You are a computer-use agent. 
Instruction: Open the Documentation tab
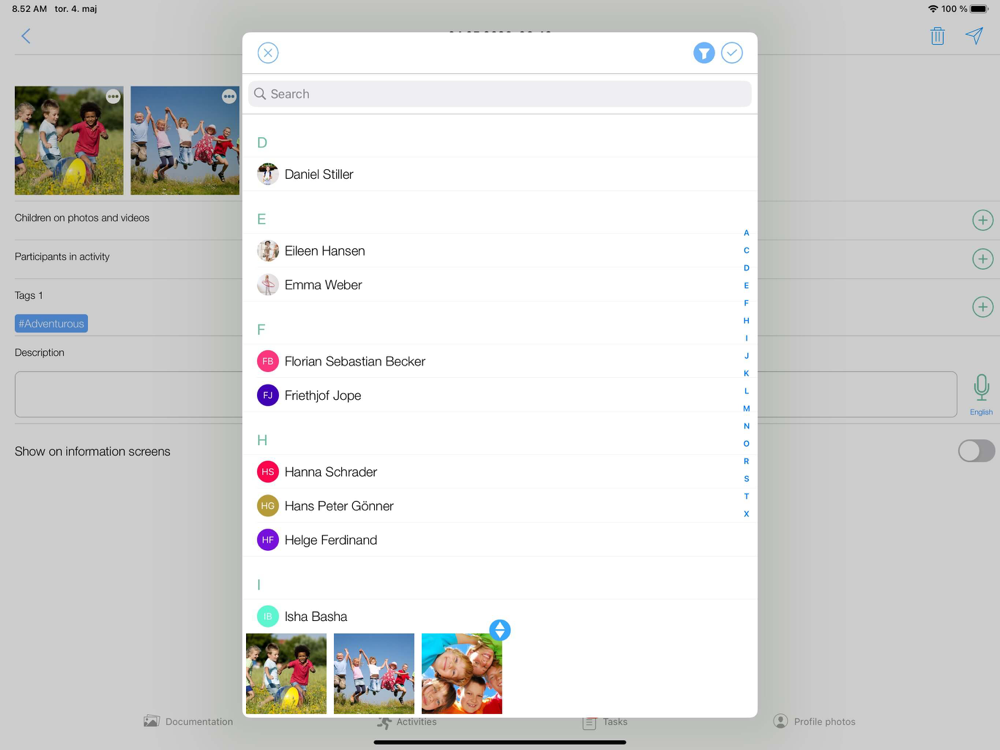pos(188,721)
